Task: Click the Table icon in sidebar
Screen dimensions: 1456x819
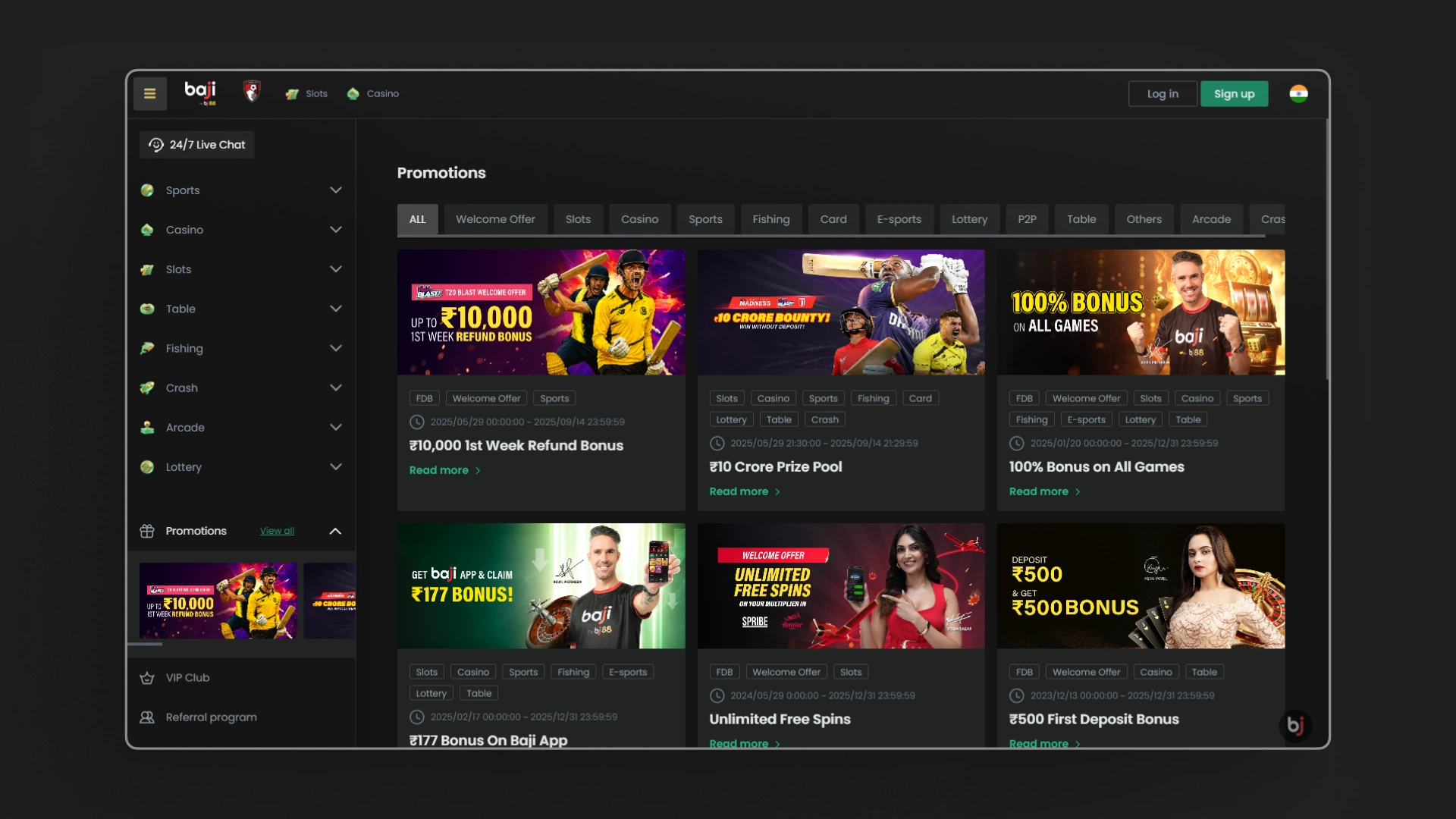Action: [x=147, y=309]
